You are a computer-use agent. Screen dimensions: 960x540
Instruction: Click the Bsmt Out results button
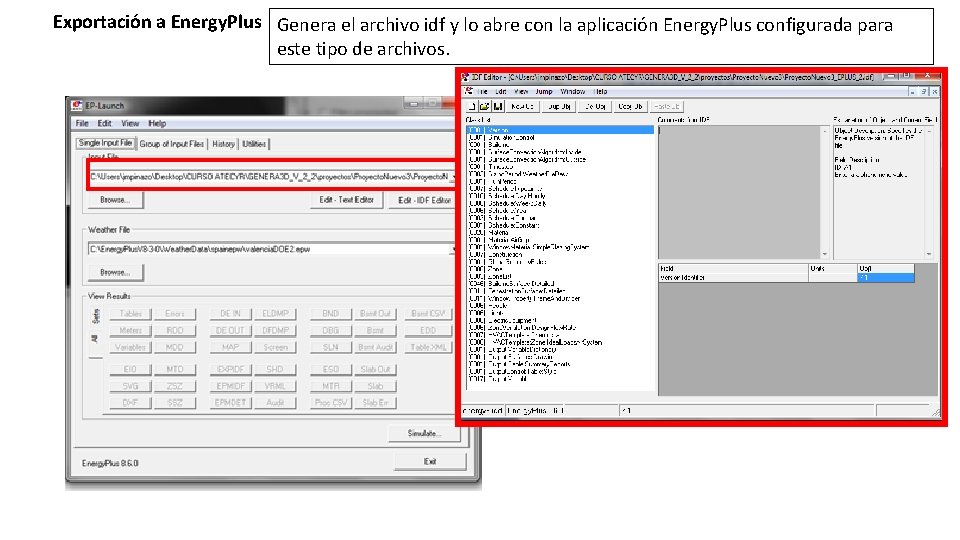point(375,313)
